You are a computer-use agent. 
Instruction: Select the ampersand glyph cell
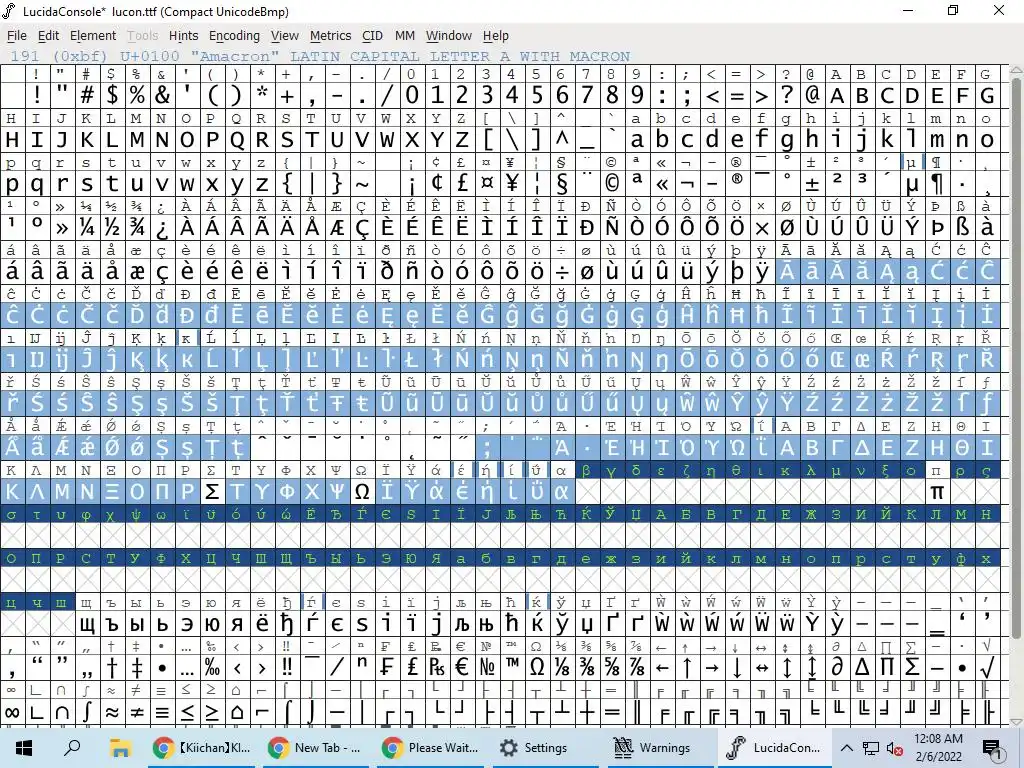tap(162, 95)
